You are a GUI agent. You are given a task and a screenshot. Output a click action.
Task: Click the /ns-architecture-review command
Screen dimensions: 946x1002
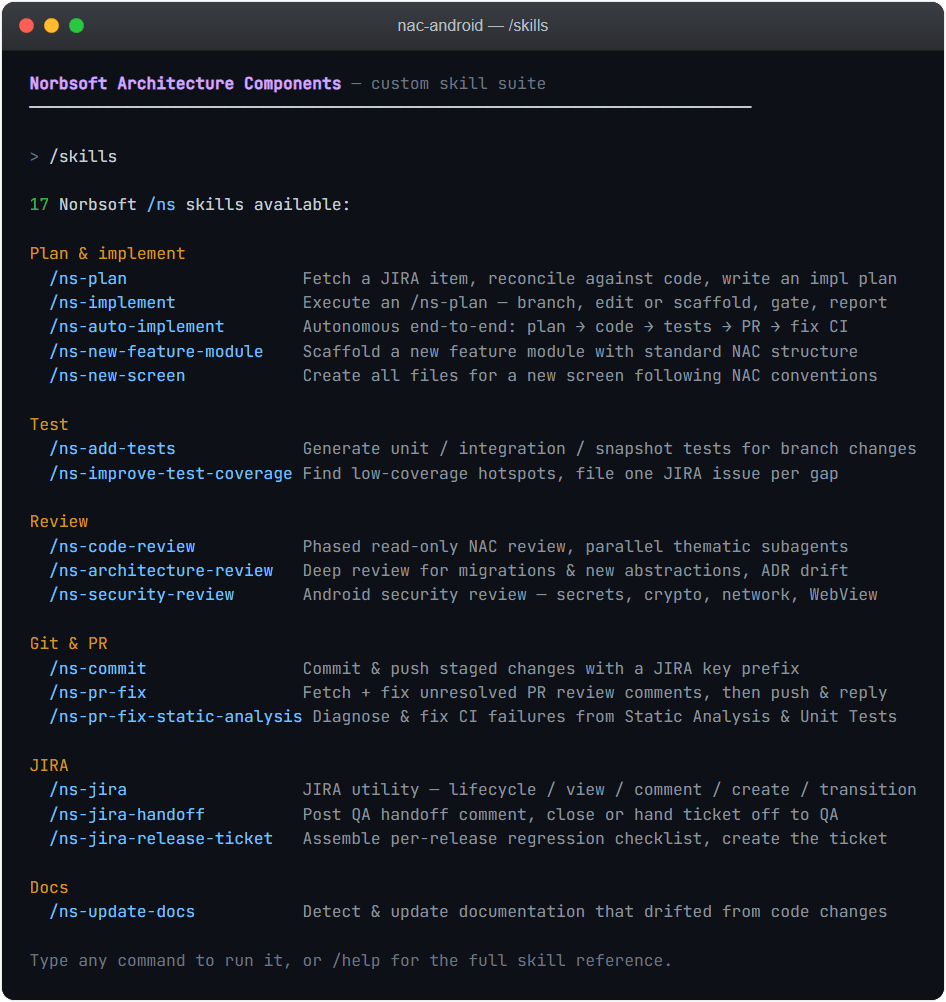pyautogui.click(x=161, y=570)
